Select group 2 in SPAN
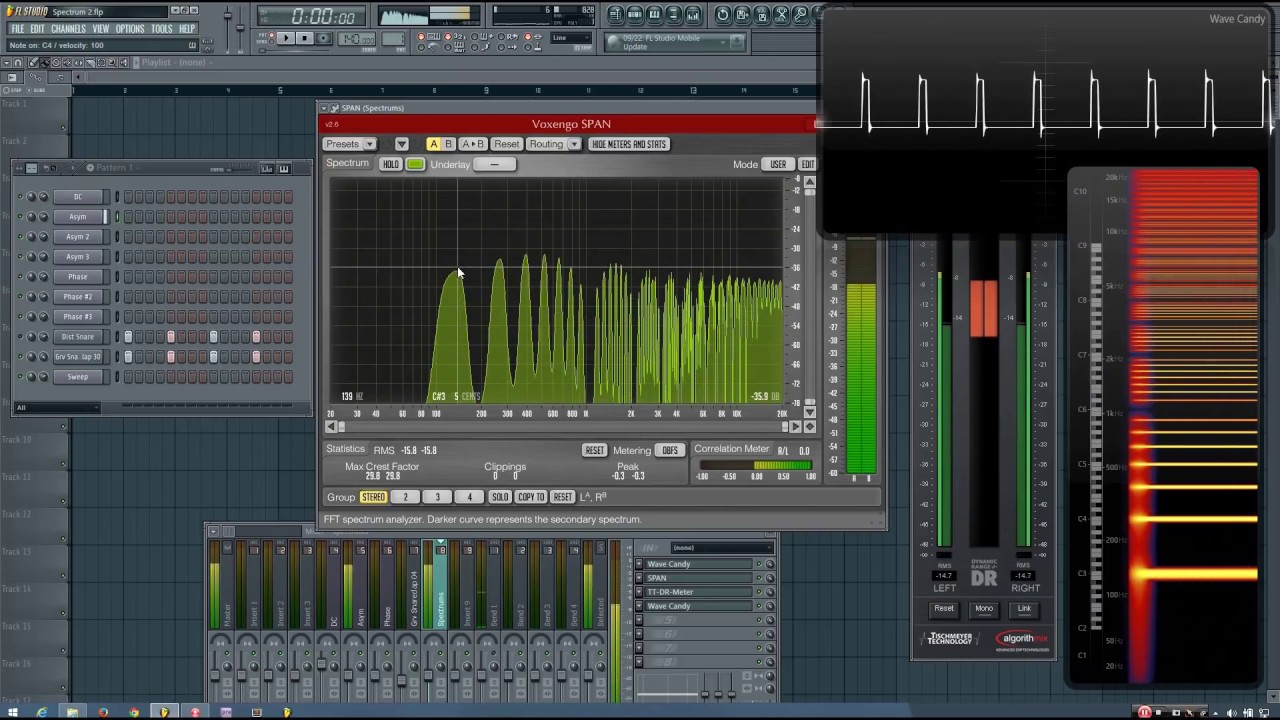This screenshot has height=720, width=1280. point(405,497)
